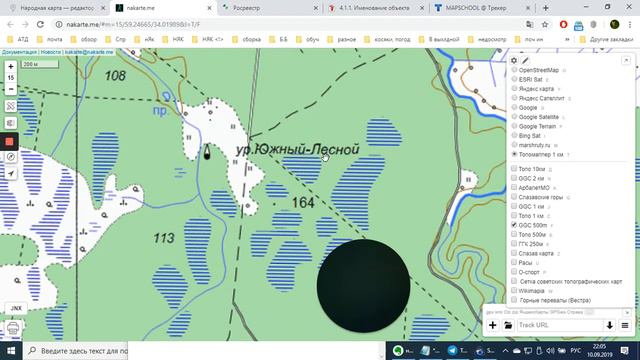This screenshot has width=640, height=360.
Task: Open layer settings gear icon
Action: (514, 60)
